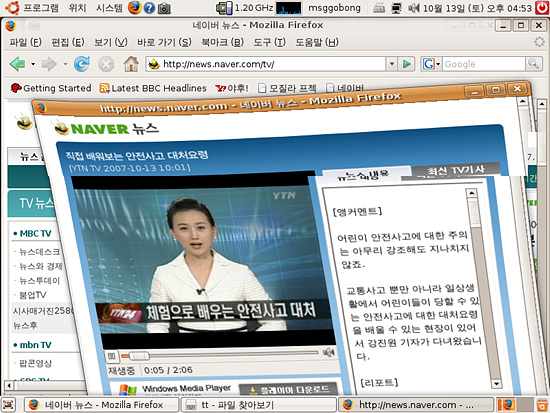Open Latest BBC Headlines feed bookmark
550x413 pixels.
153,88
